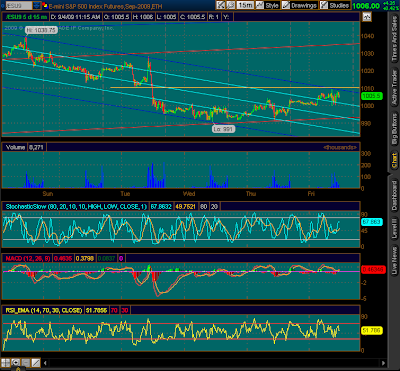The height and width of the screenshot is (371, 400).
Task: Switch to the Active Trader sidebar tab
Action: pyautogui.click(x=395, y=88)
